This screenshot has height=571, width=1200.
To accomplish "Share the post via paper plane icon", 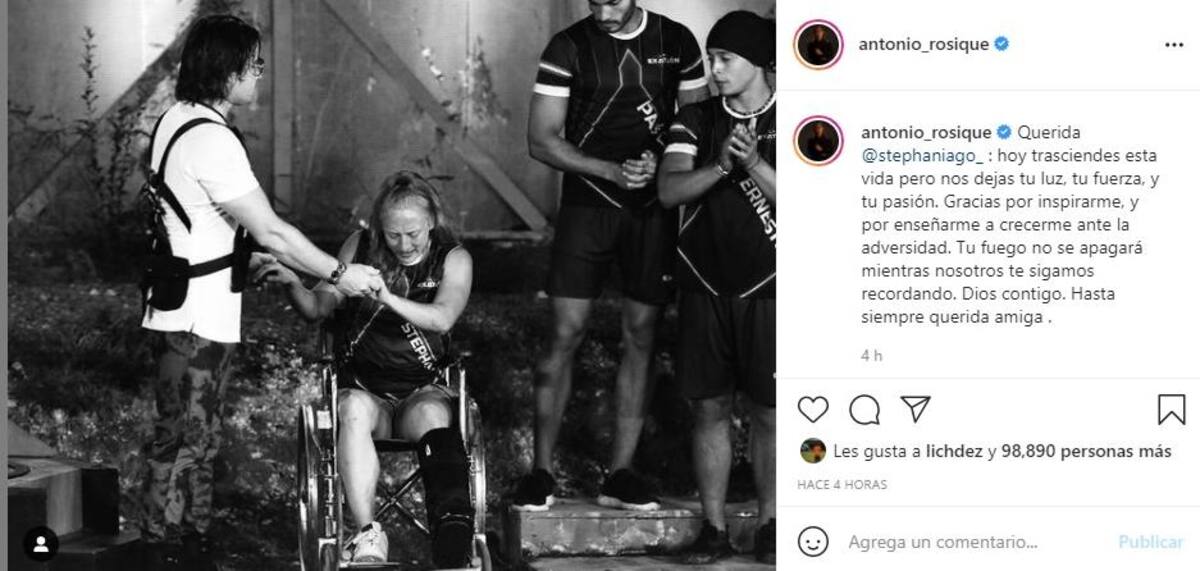I will pos(915,409).
